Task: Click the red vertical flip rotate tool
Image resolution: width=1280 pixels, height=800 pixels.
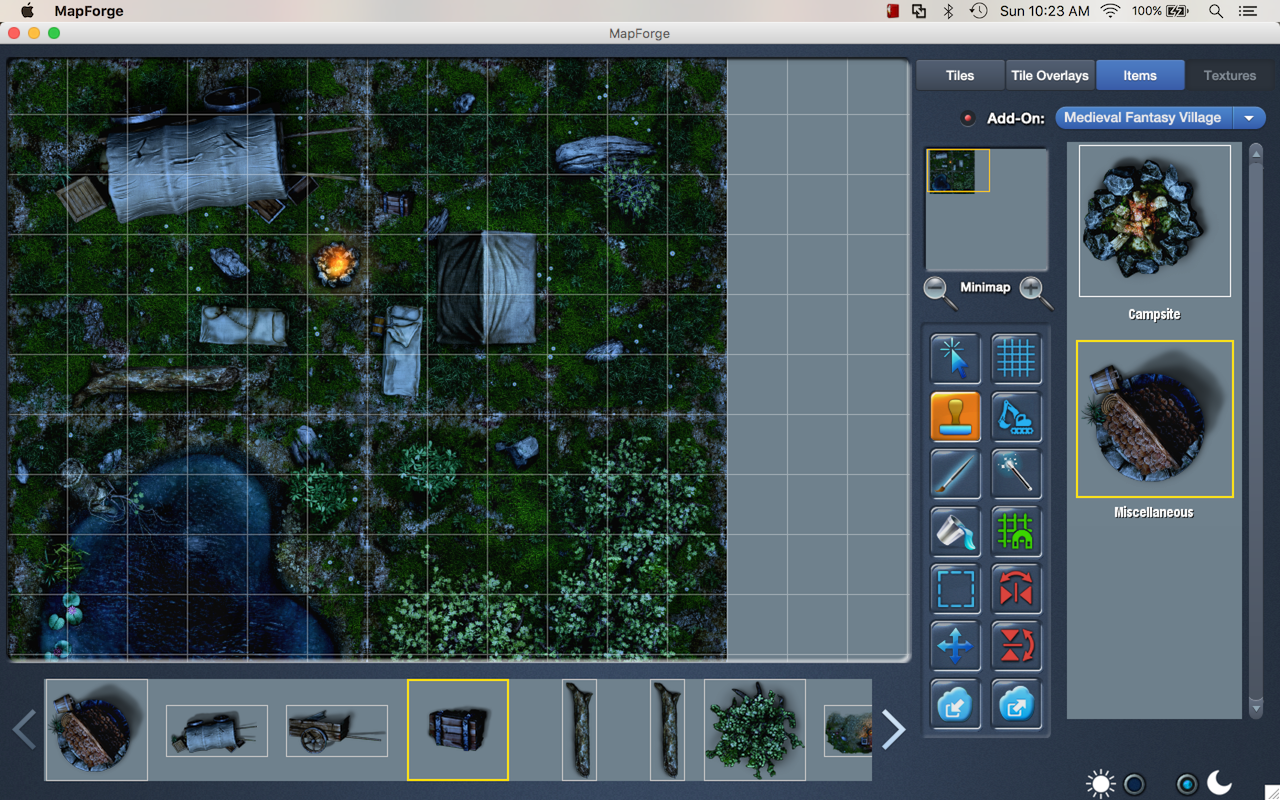Action: 1016,645
